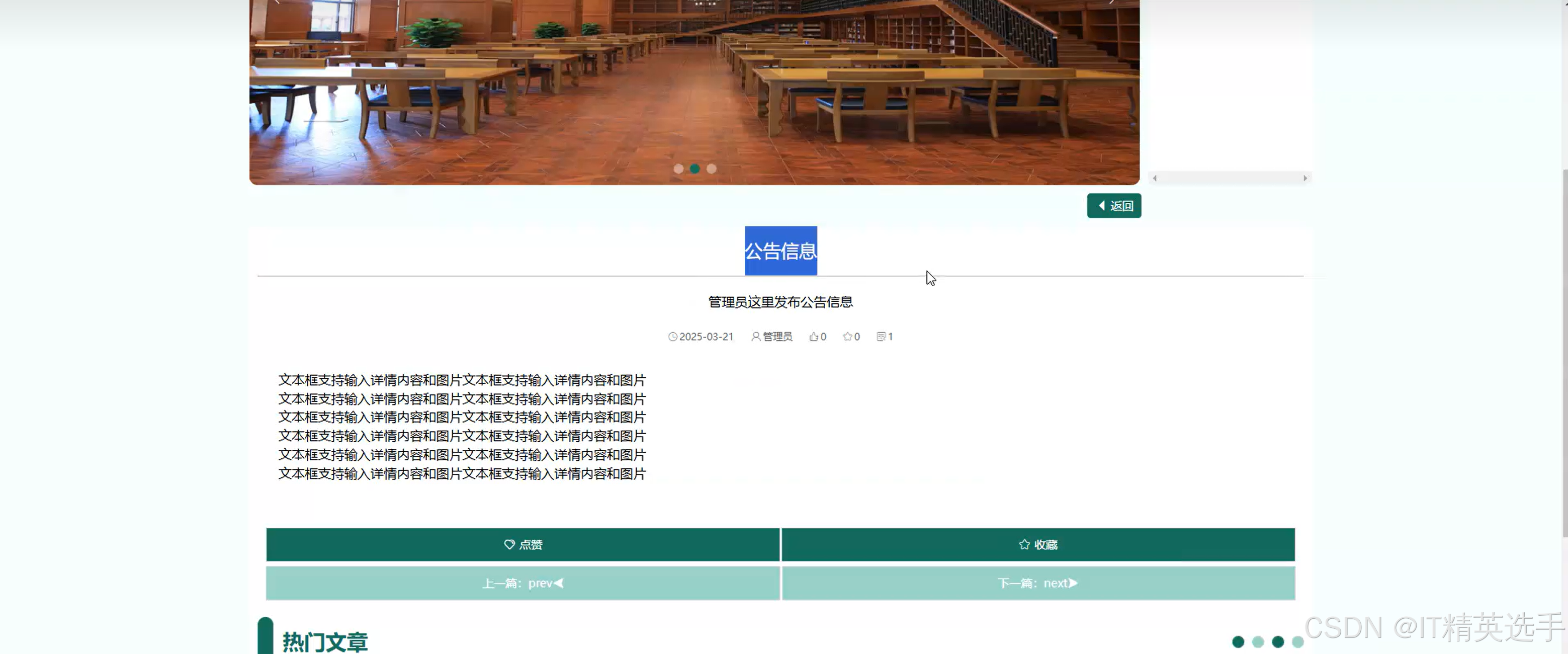Select the active middle carousel dot

coord(694,169)
